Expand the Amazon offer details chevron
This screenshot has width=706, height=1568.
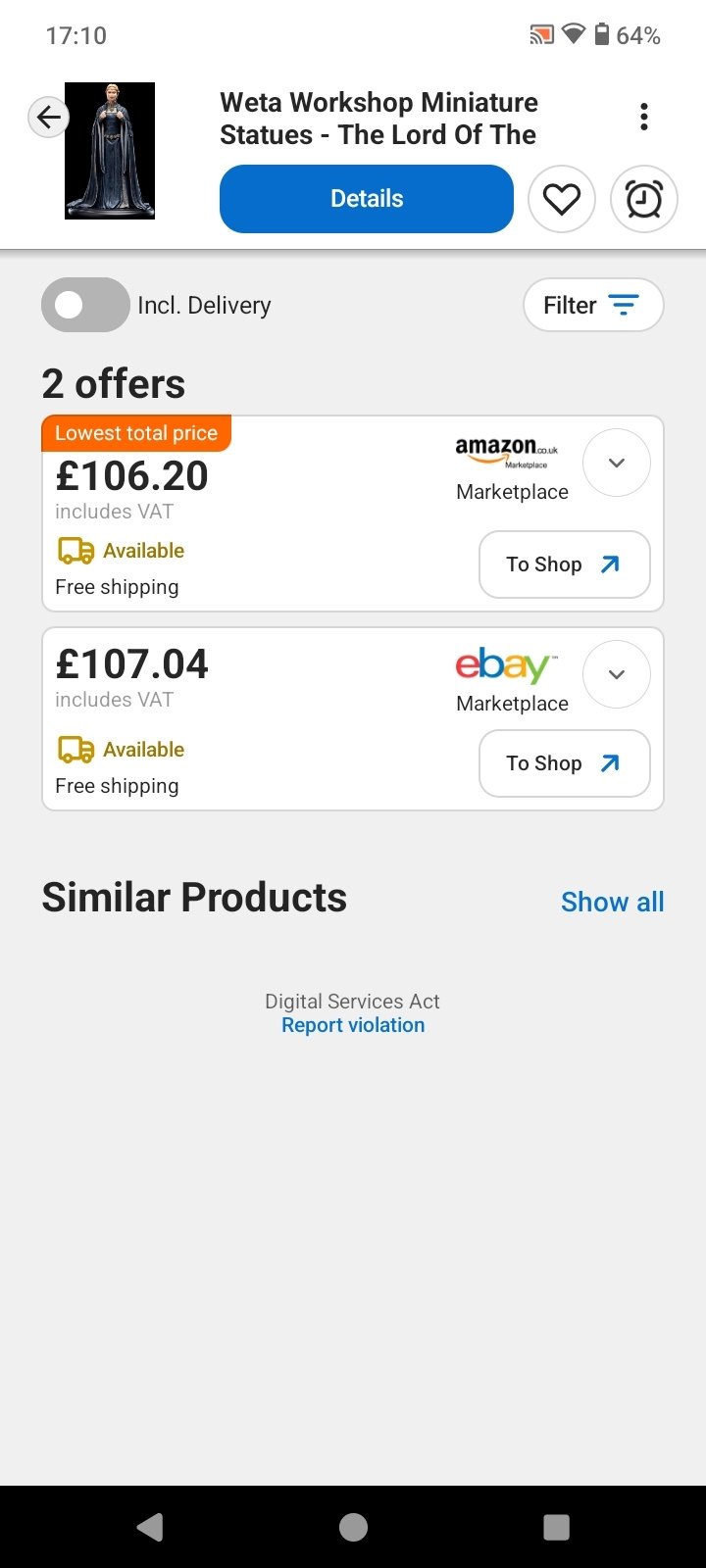[x=617, y=463]
